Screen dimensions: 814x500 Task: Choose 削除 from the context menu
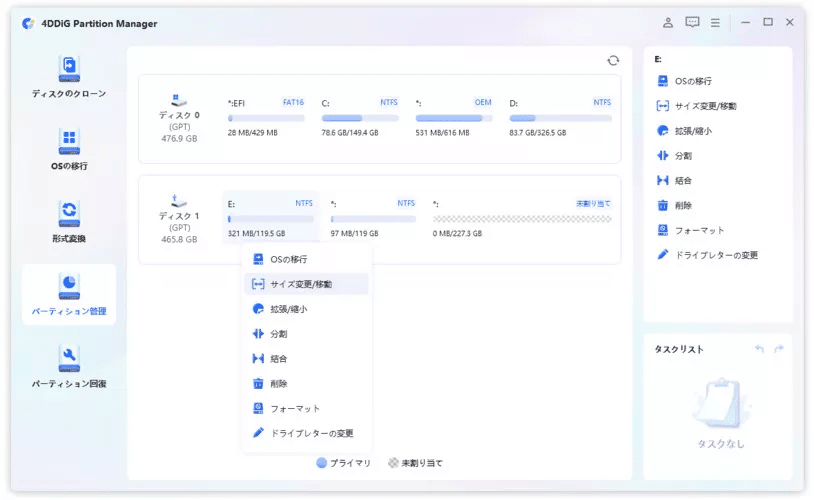click(306, 384)
